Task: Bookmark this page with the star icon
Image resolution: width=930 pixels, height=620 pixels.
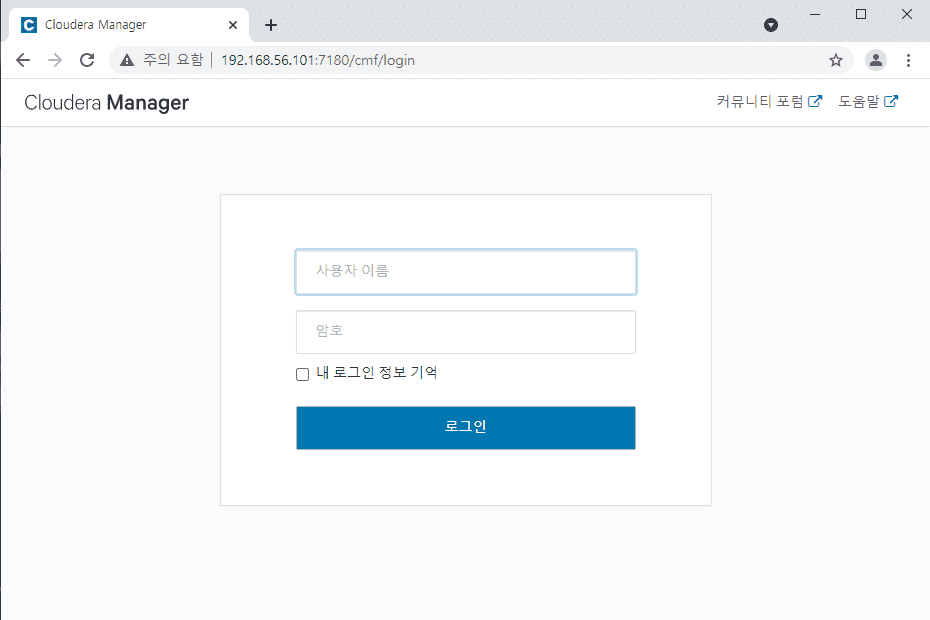Action: click(836, 60)
